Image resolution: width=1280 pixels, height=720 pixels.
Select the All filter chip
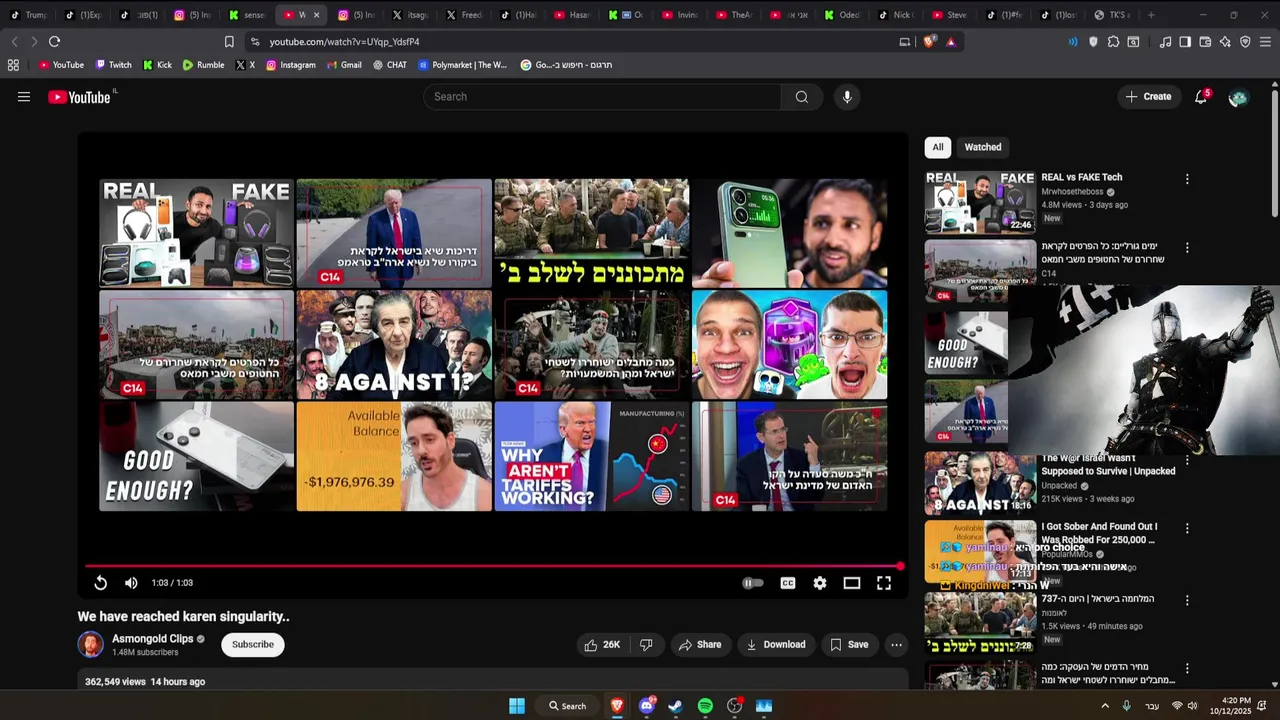click(x=938, y=147)
